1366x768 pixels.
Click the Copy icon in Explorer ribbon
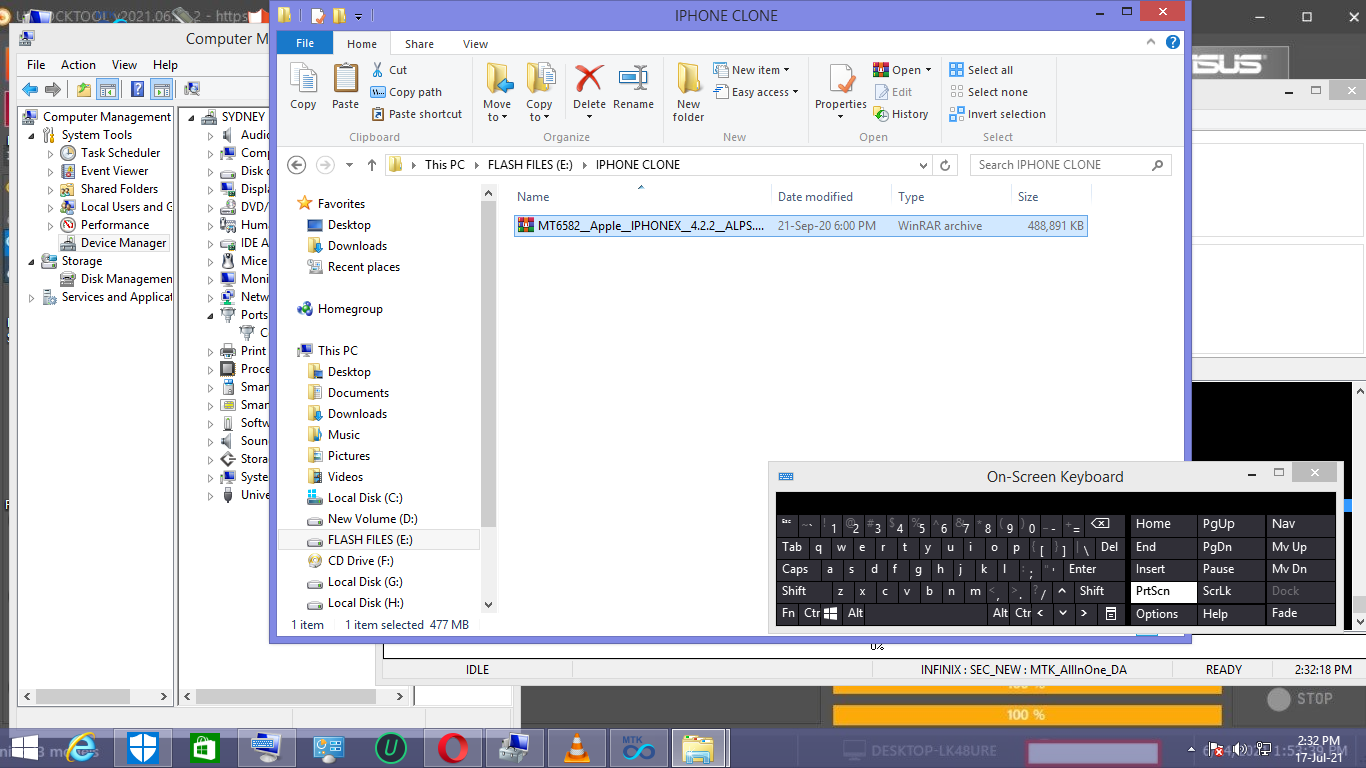(x=303, y=86)
